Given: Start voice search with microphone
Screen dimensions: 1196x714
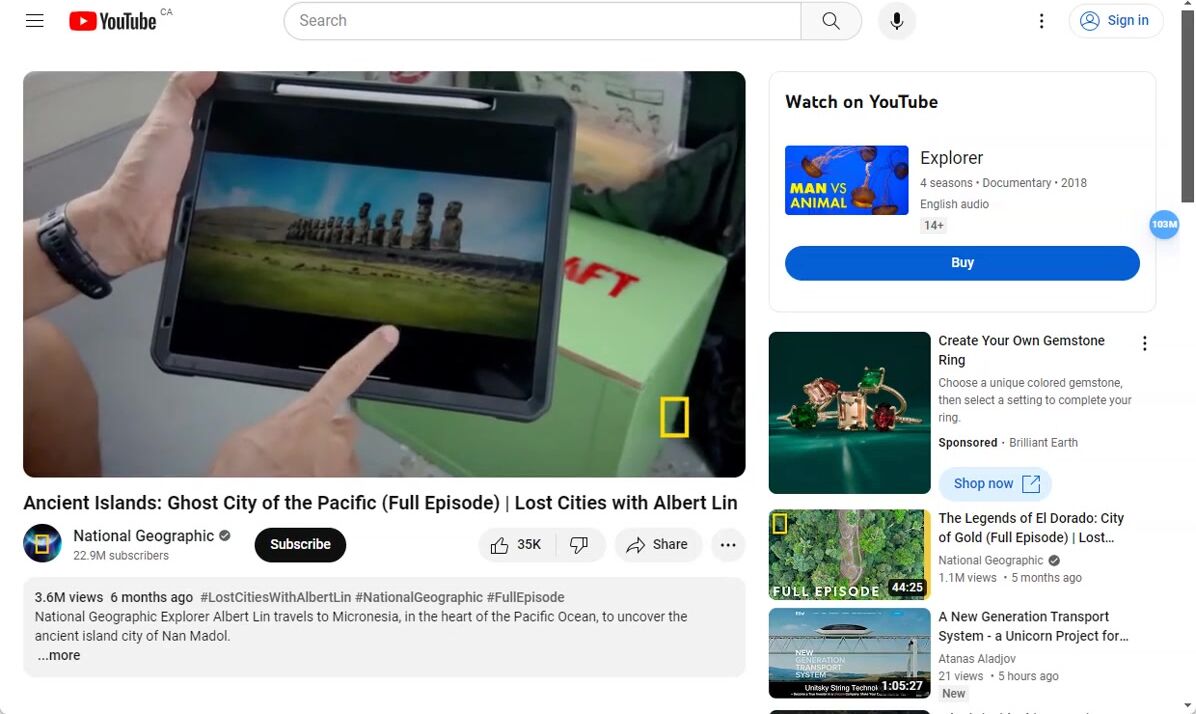Looking at the screenshot, I should (x=897, y=21).
